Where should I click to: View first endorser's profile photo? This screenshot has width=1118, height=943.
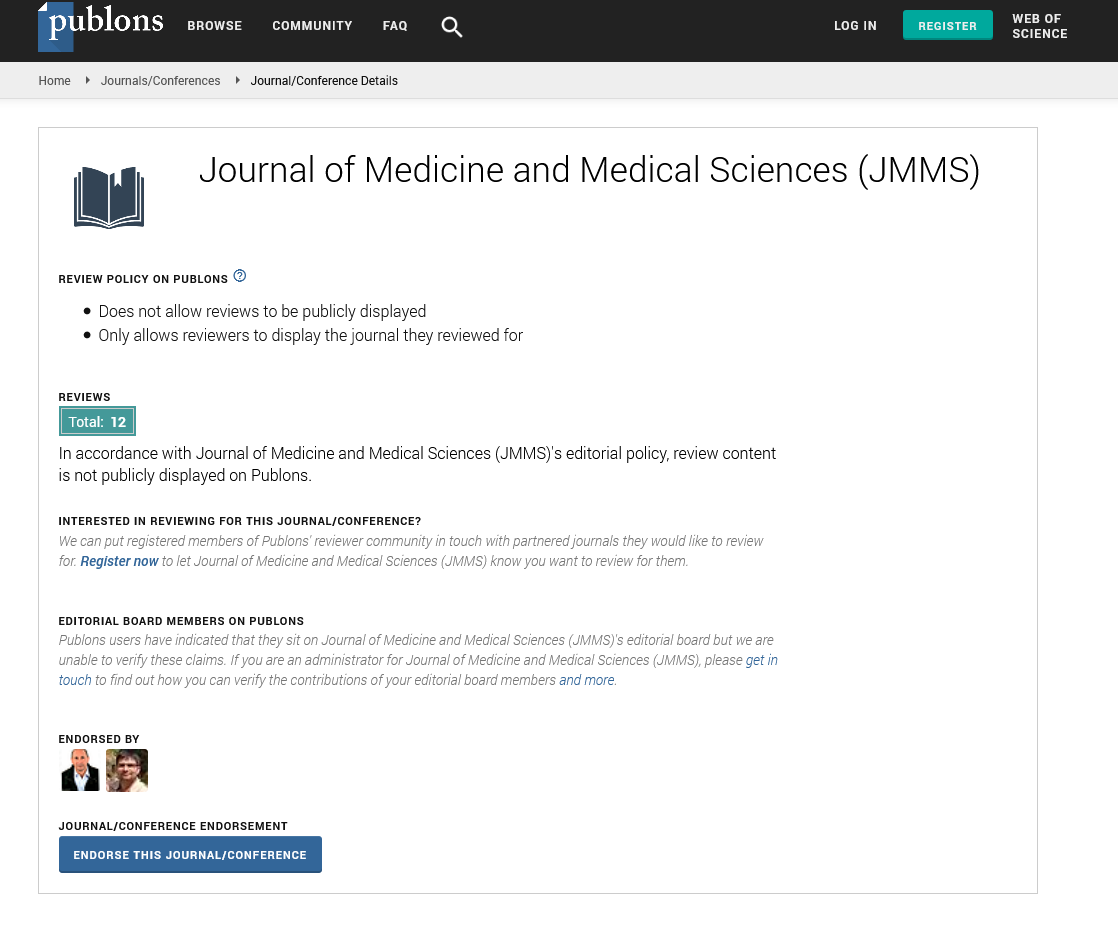pos(81,770)
